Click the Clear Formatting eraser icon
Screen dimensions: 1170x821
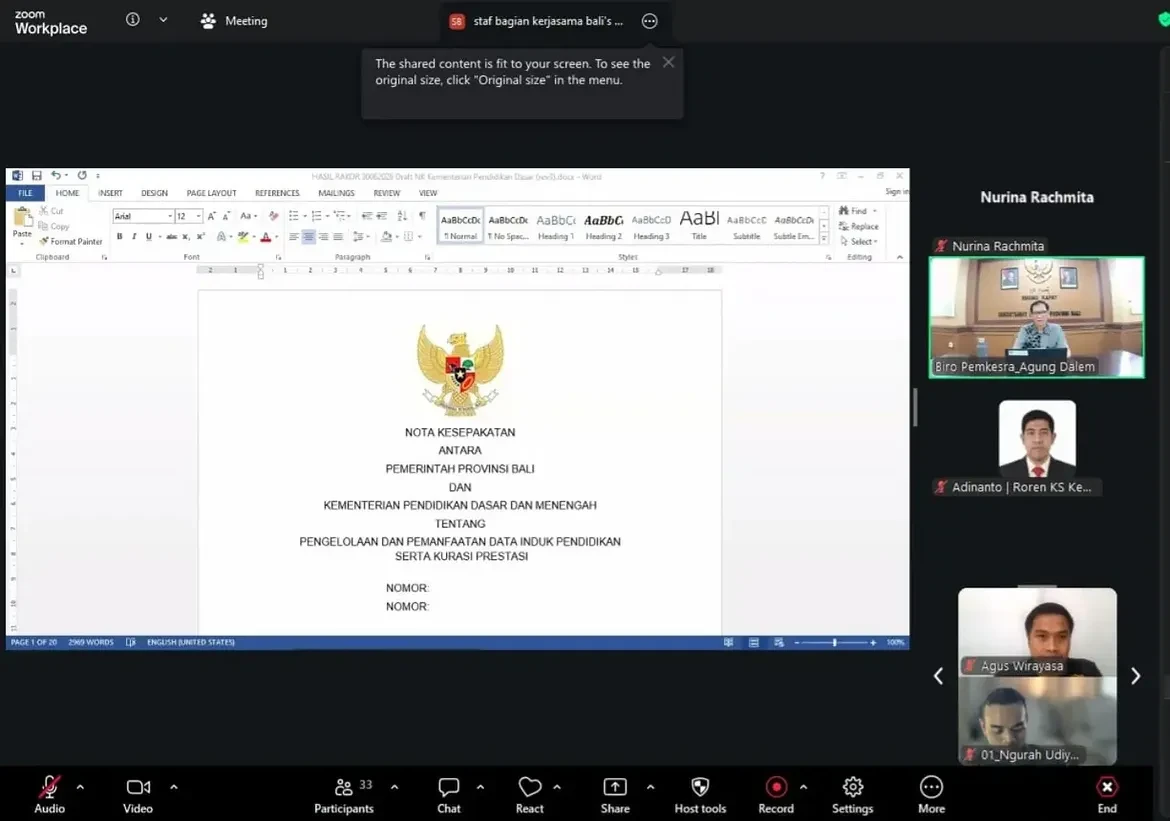[x=273, y=216]
